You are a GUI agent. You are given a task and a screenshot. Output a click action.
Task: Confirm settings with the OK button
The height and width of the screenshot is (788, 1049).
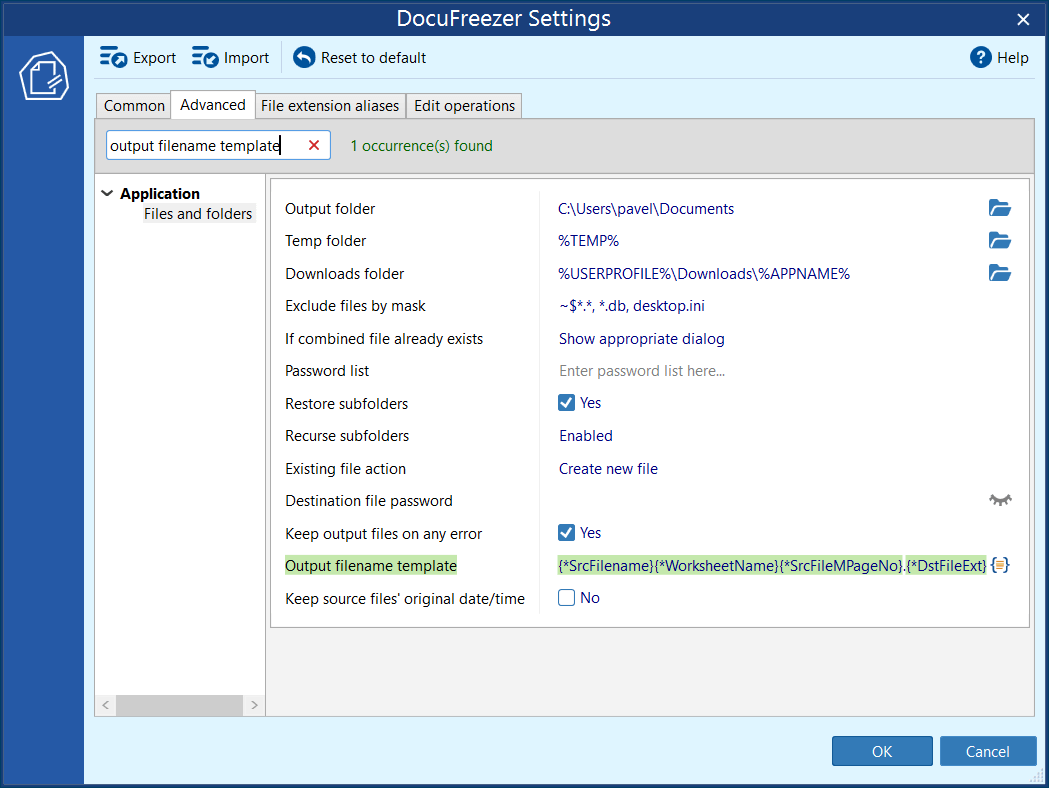pos(881,751)
